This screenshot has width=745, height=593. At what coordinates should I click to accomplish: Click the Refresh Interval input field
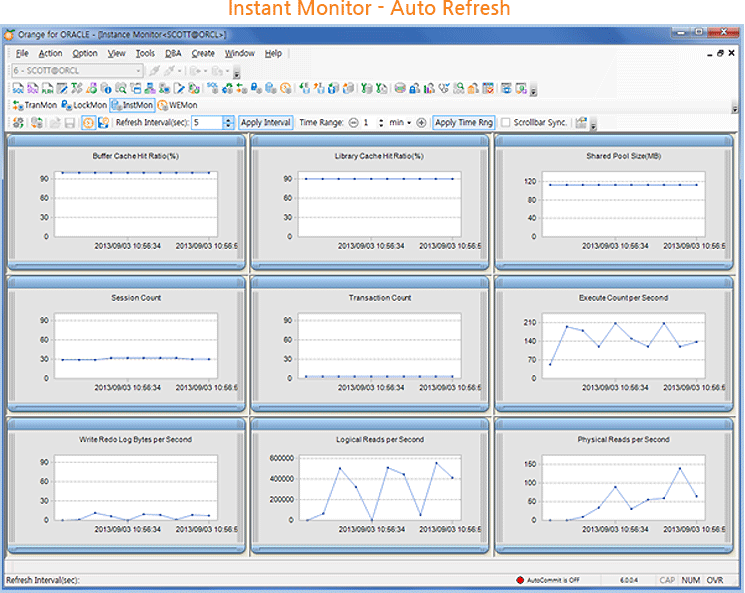208,123
